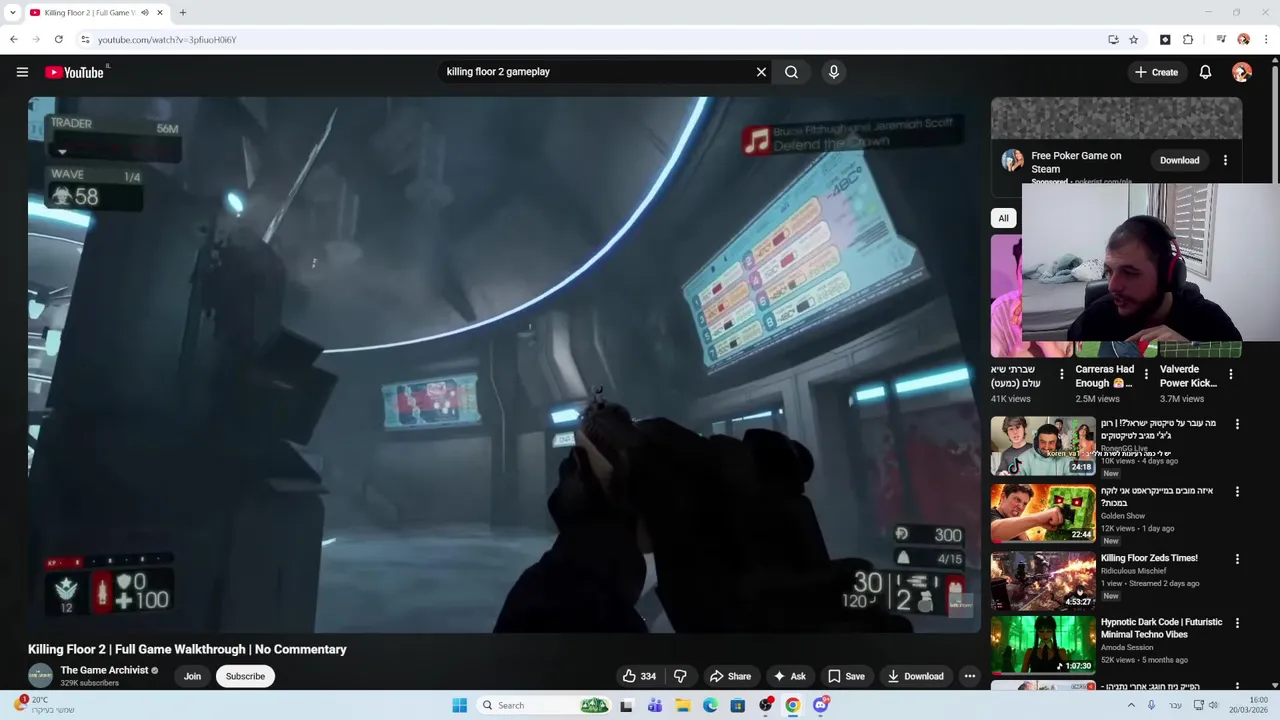This screenshot has width=1280, height=720.
Task: Click the video player to pause
Action: 505,365
